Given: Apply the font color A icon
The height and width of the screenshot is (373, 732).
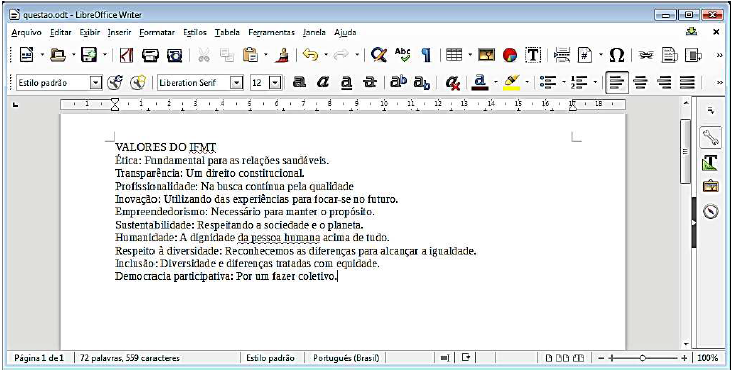Looking at the screenshot, I should (x=480, y=83).
